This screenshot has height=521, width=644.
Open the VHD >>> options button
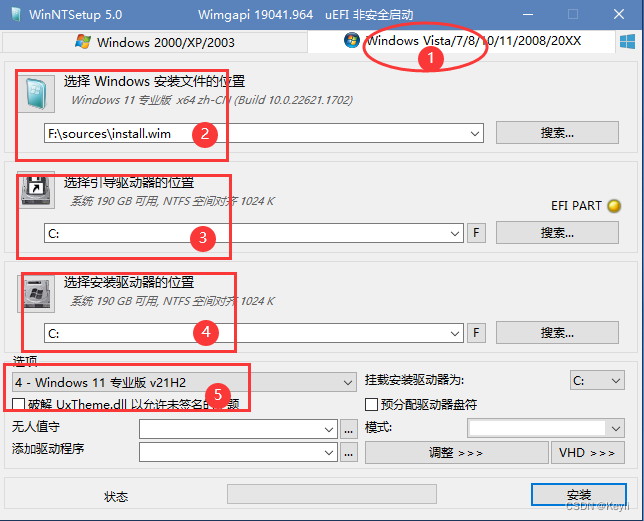(x=587, y=452)
